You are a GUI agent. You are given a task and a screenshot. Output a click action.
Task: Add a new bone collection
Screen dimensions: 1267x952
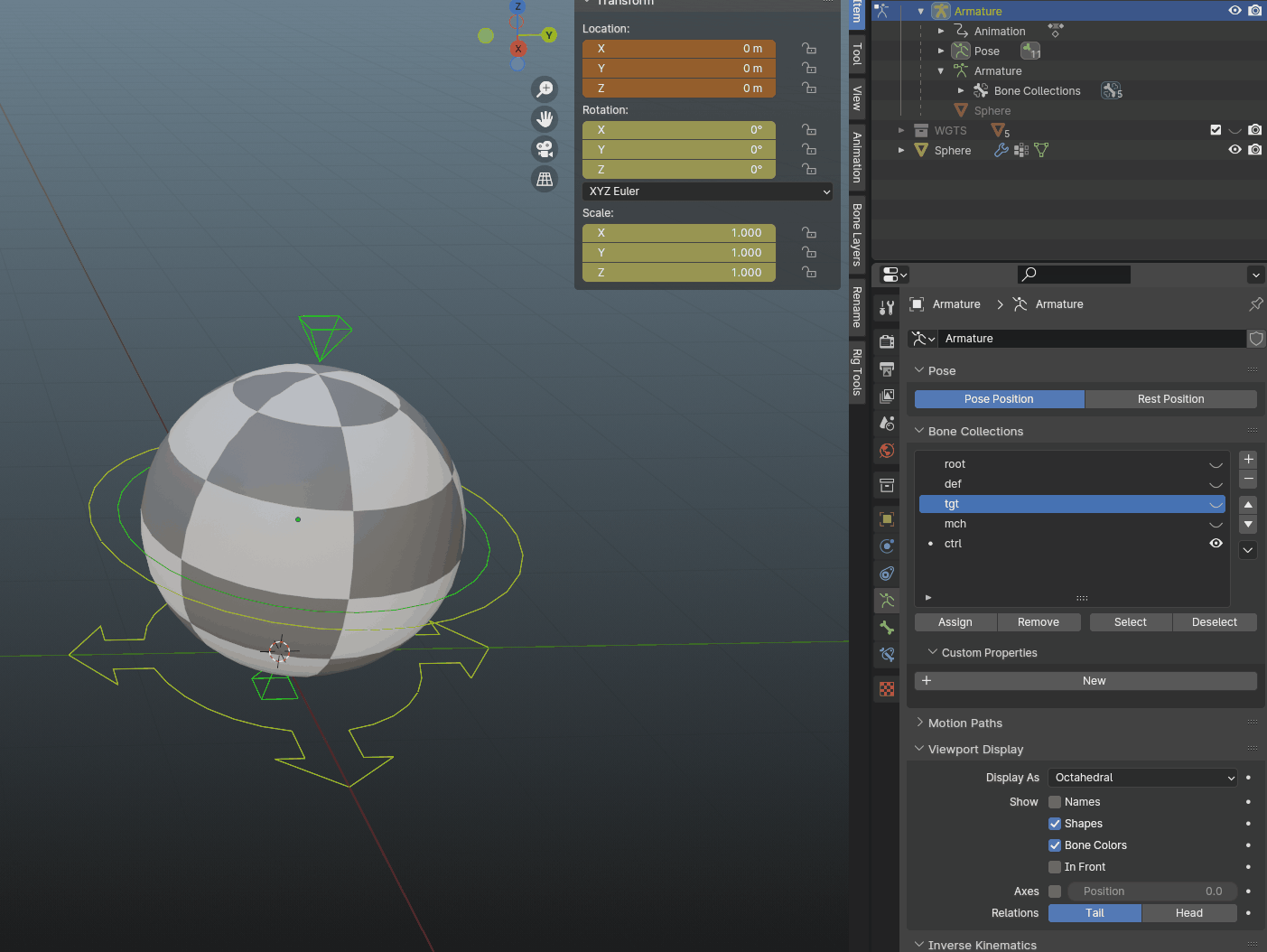click(x=1248, y=460)
